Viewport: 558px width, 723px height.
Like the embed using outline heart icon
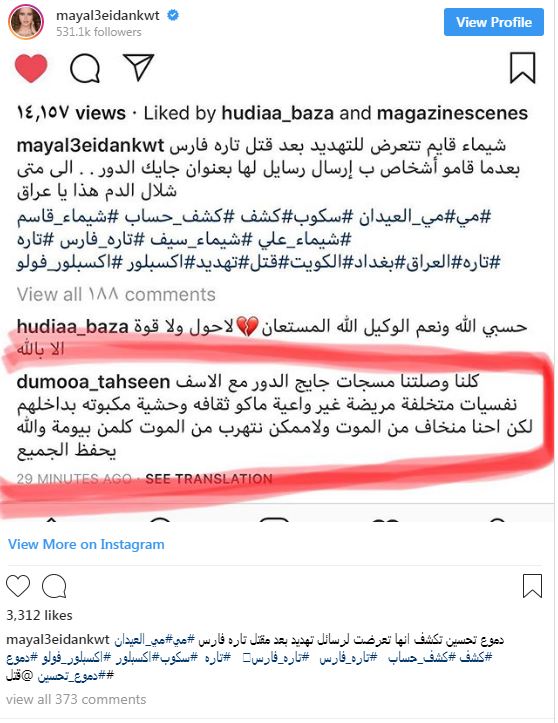pos(18,586)
